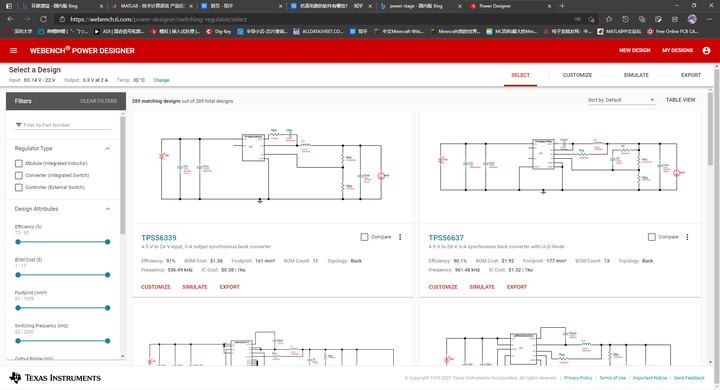This screenshot has width=720, height=390.
Task: Open a new browser tab with plus icon
Action: point(562,6)
